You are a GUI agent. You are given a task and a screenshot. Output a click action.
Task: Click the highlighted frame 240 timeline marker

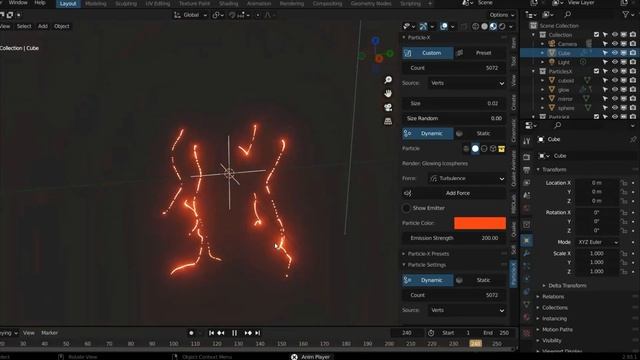(x=475, y=344)
